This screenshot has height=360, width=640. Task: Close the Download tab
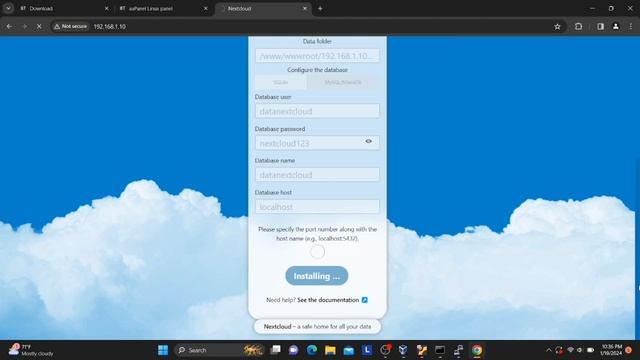(107, 9)
